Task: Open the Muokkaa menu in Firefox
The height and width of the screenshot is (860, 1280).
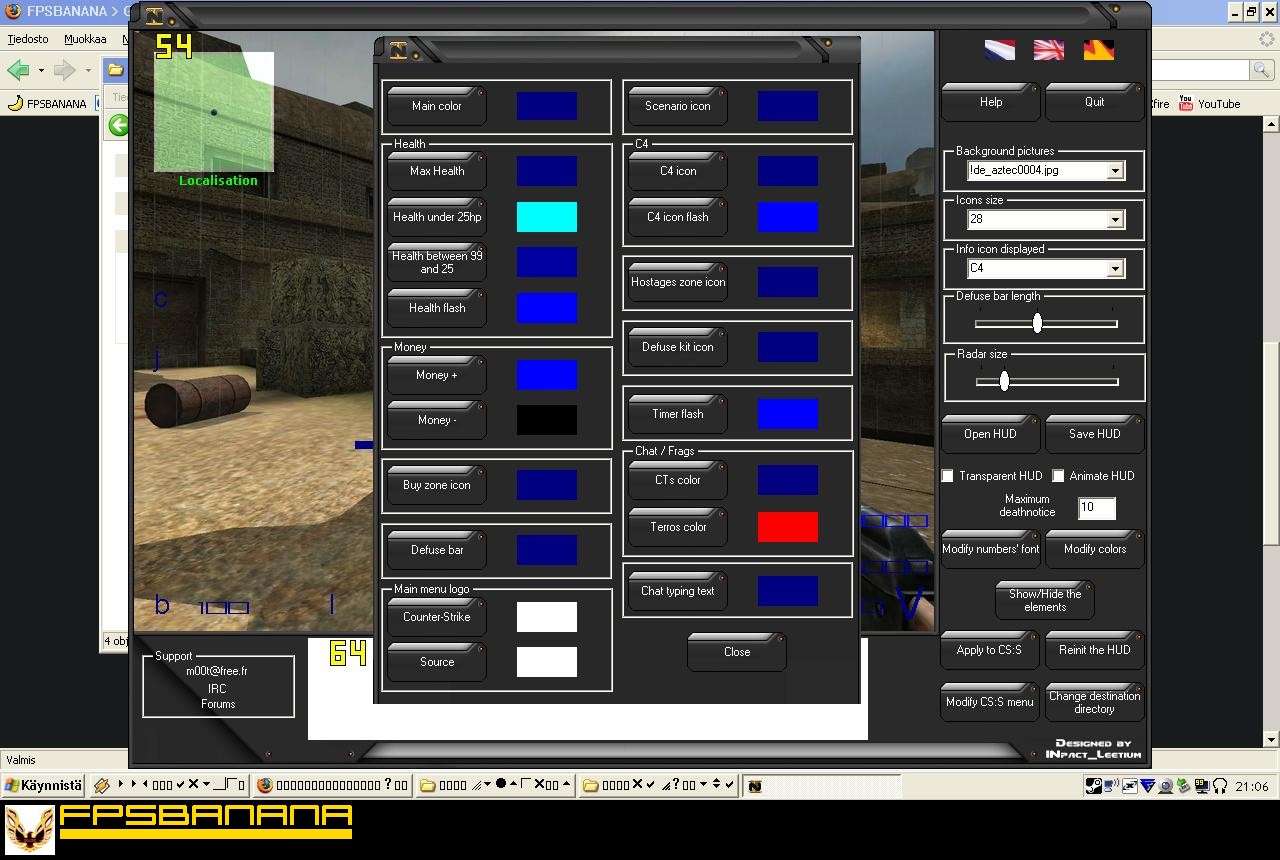Action: [86, 38]
